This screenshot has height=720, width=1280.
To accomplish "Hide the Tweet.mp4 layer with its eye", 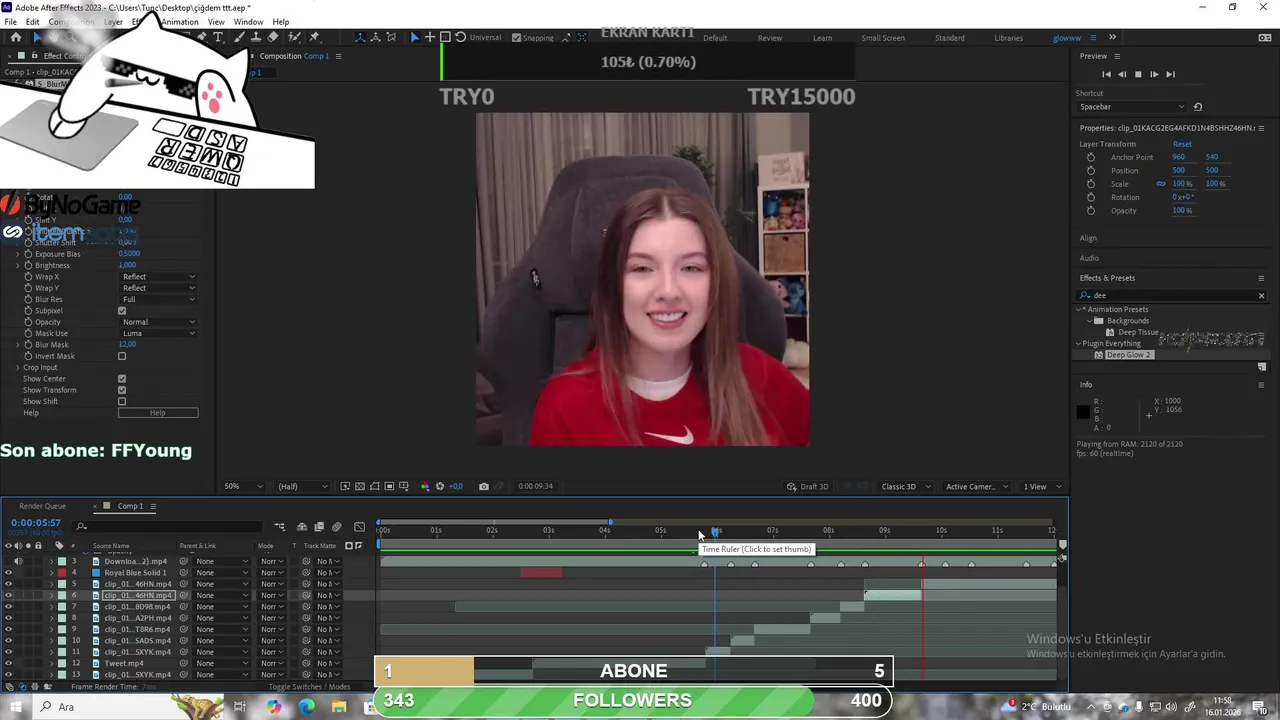I will coord(8,663).
